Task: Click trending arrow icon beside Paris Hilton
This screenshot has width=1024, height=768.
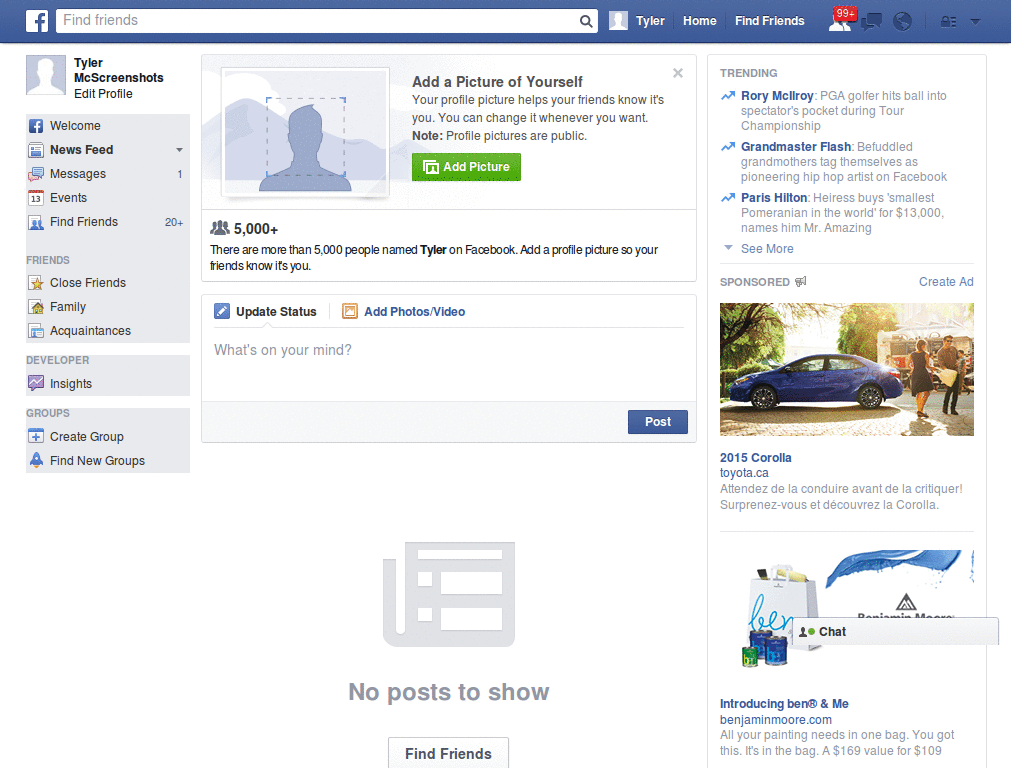Action: click(x=728, y=198)
